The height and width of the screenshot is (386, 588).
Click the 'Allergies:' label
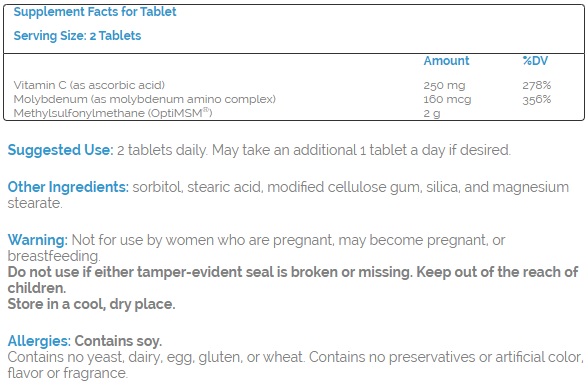[x=39, y=341]
